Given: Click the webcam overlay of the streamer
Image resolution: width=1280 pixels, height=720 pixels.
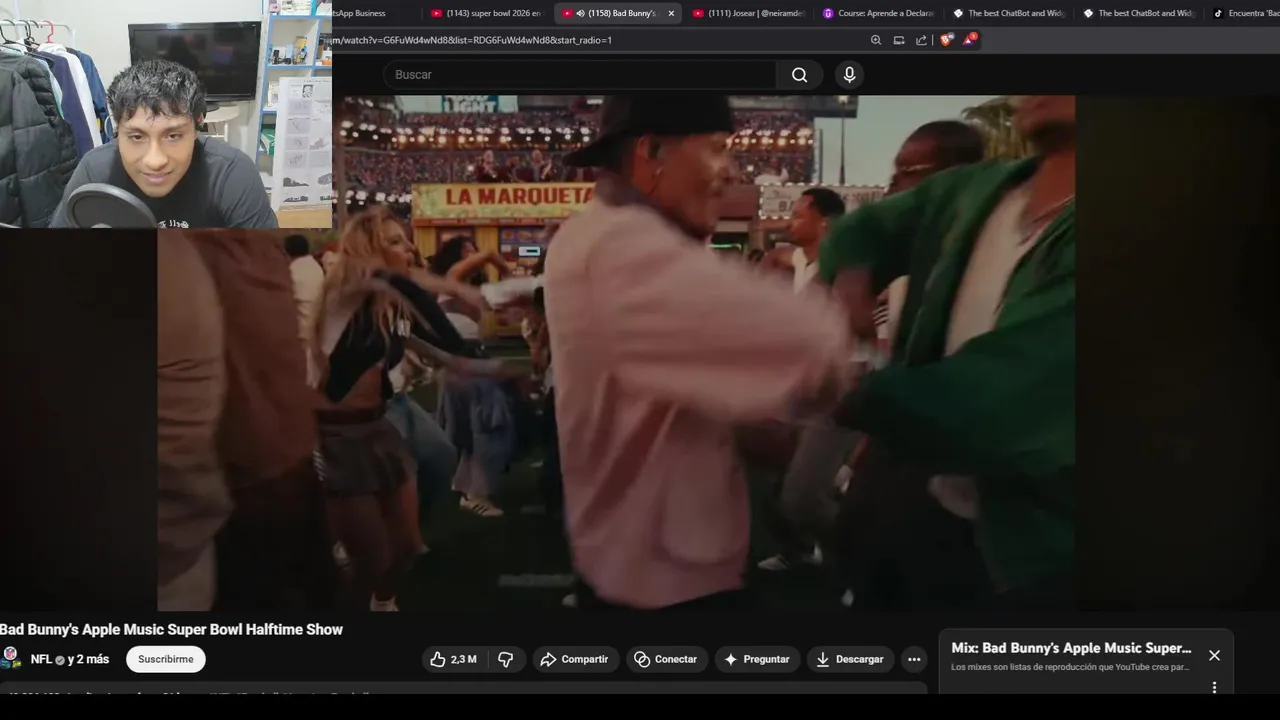Looking at the screenshot, I should [166, 114].
